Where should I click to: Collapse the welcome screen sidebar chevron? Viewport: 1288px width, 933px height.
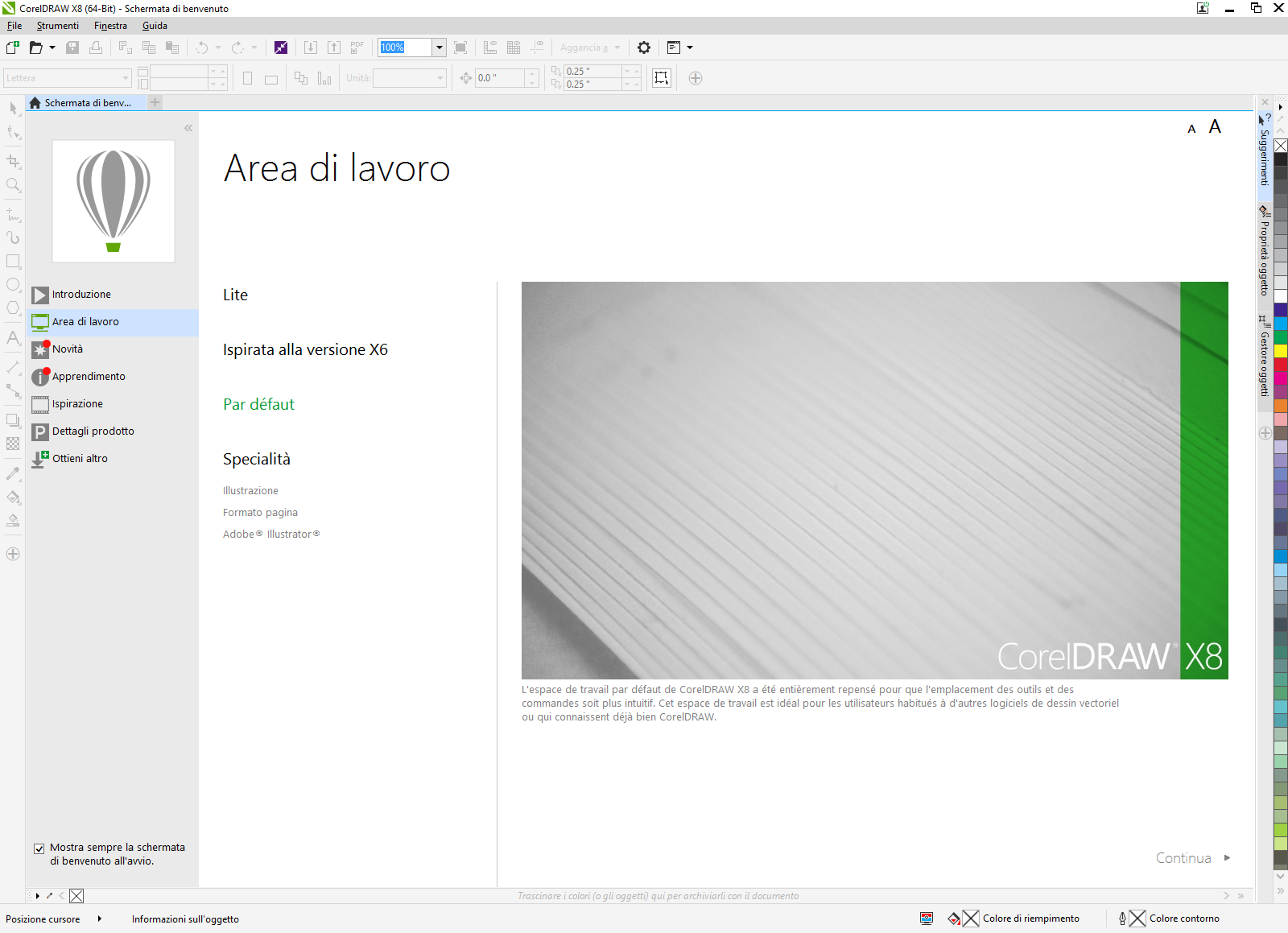[x=188, y=128]
